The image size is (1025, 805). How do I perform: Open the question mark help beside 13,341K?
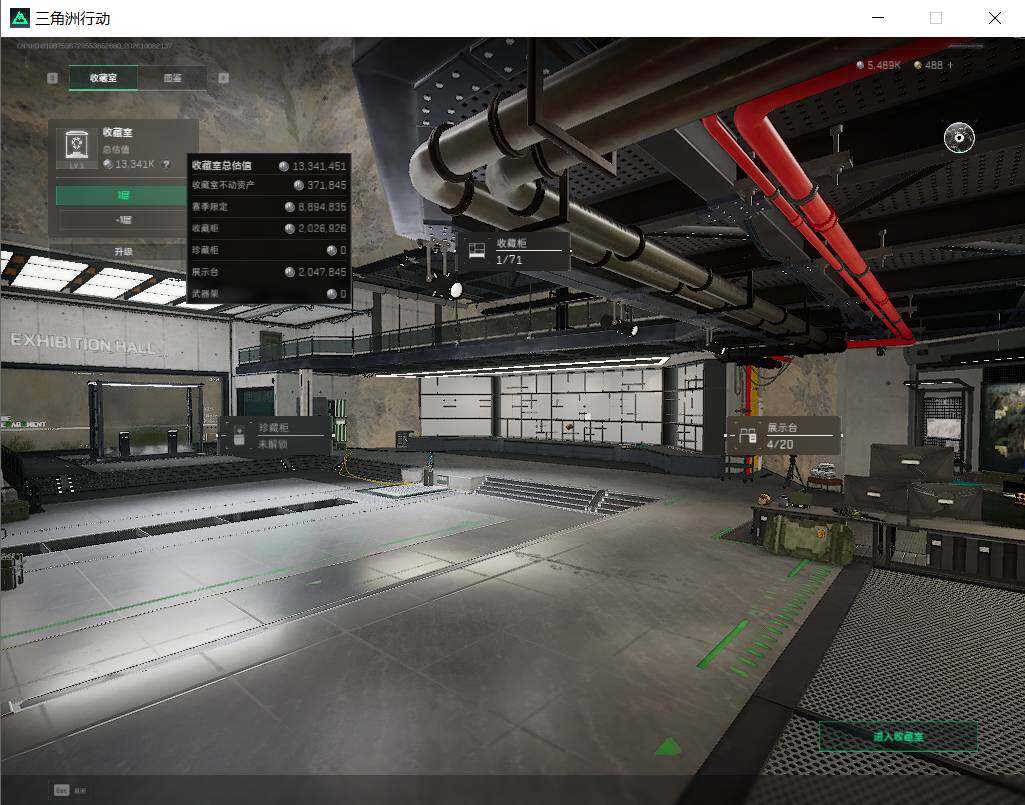167,164
